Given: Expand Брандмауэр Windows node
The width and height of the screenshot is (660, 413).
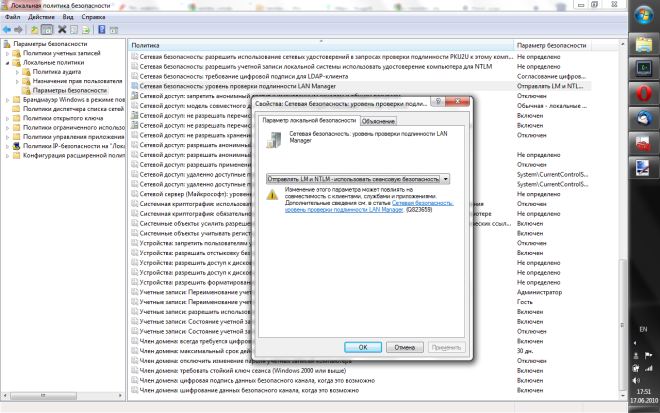Looking at the screenshot, I should point(7,100).
